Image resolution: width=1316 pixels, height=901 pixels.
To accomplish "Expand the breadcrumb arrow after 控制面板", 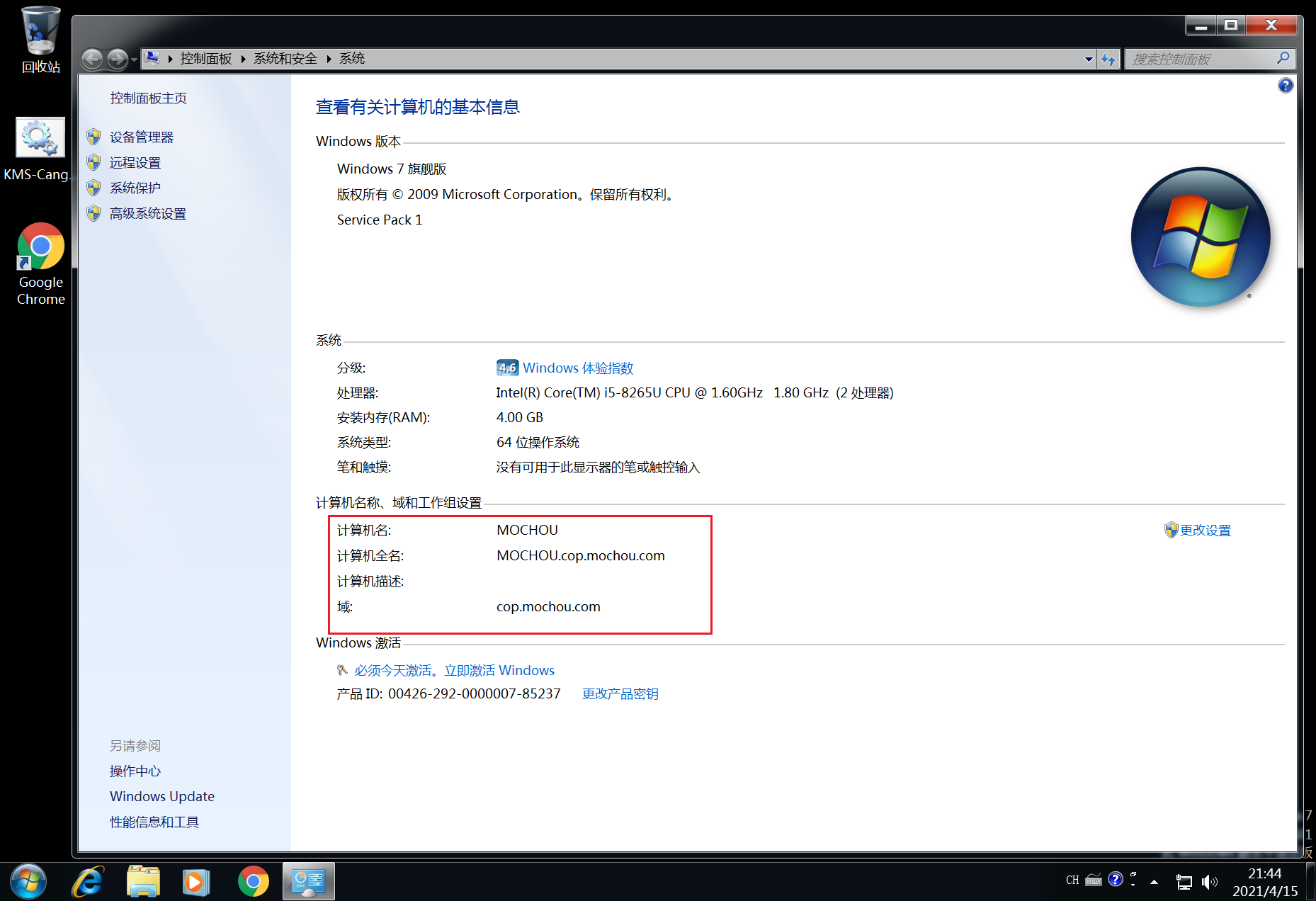I will click(x=244, y=59).
